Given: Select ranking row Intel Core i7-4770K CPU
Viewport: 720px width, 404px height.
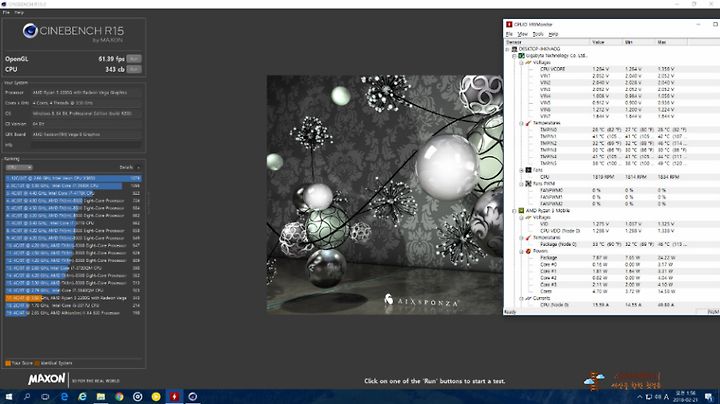Looking at the screenshot, I should [73, 193].
